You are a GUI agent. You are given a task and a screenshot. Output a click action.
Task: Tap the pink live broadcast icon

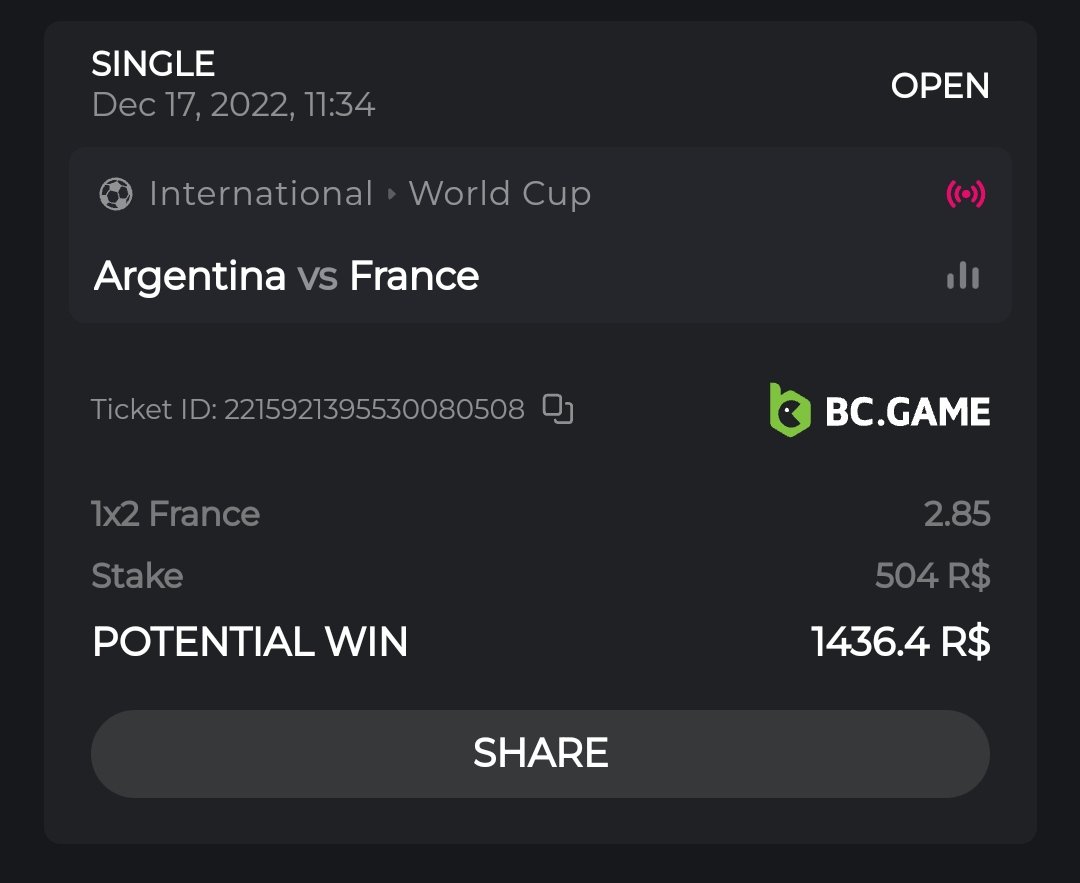tap(965, 194)
